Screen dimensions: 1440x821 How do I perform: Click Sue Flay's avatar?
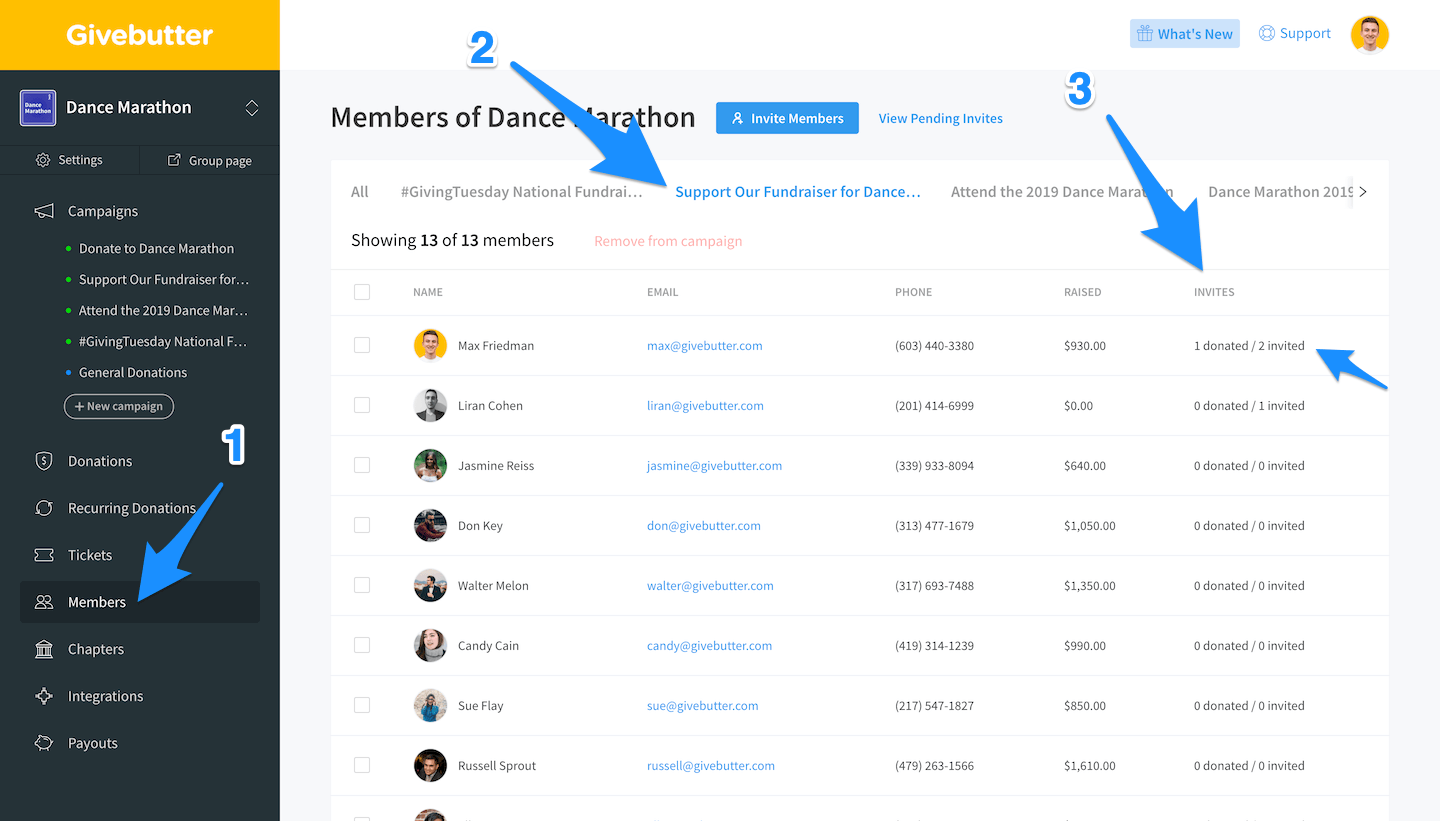[x=430, y=705]
